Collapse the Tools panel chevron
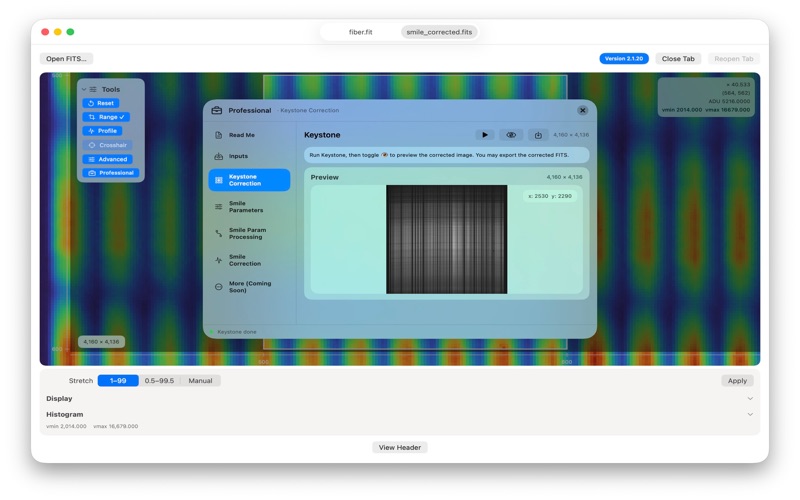Image resolution: width=800 pixels, height=500 pixels. pyautogui.click(x=84, y=89)
